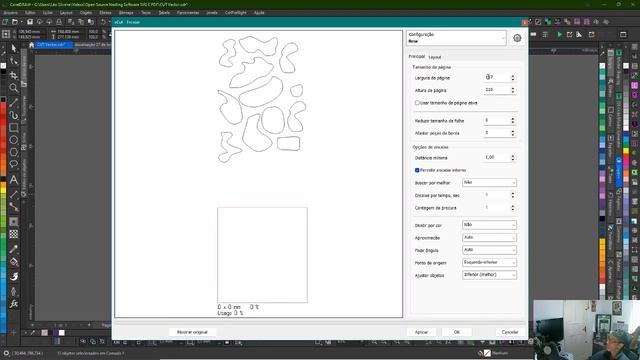The width and height of the screenshot is (640, 360).
Task: Open the Layout menu in menu bar
Action: (x=66, y=13)
